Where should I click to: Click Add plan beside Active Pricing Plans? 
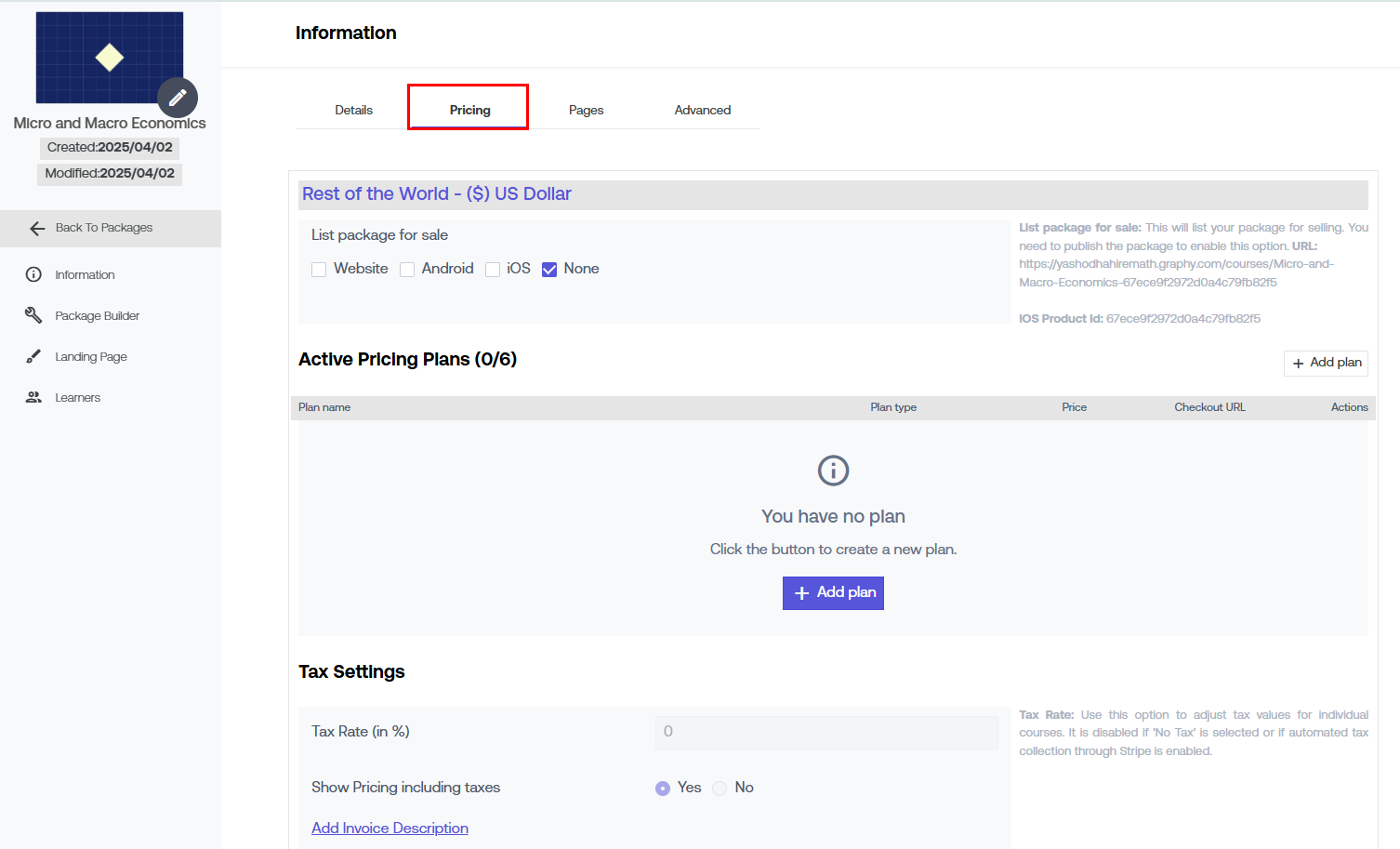click(x=1326, y=363)
